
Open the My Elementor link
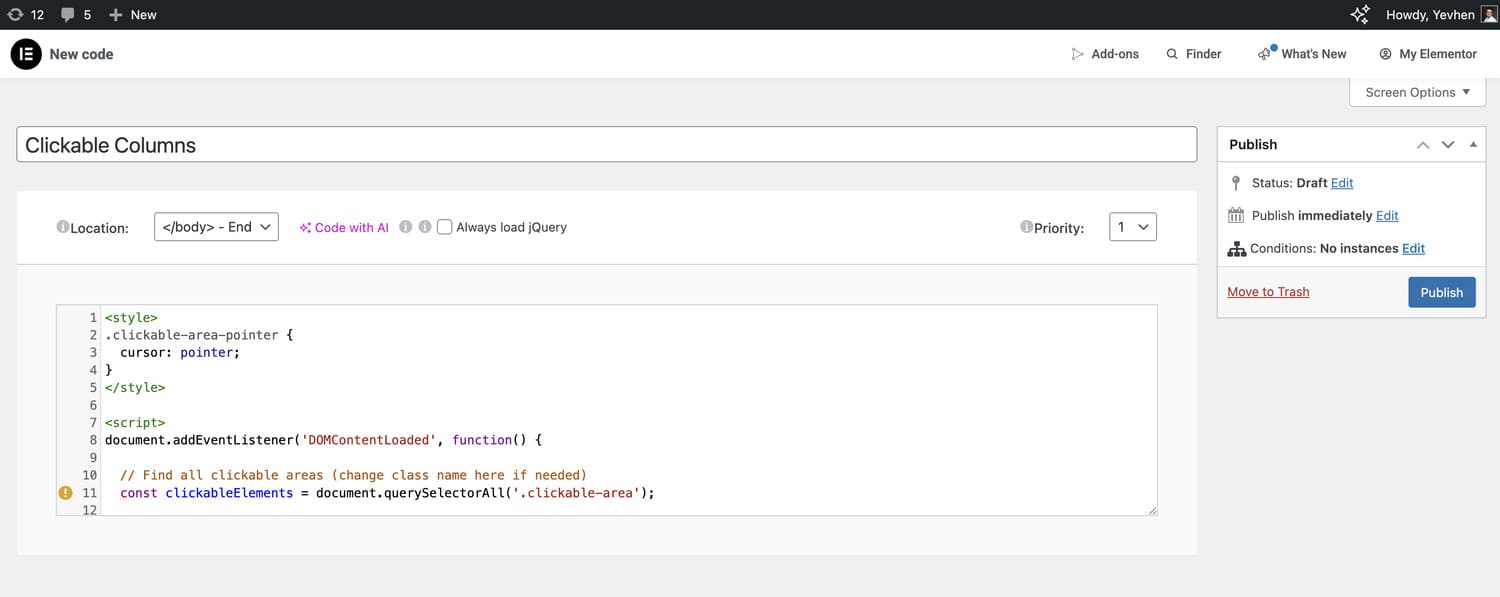(x=1428, y=54)
